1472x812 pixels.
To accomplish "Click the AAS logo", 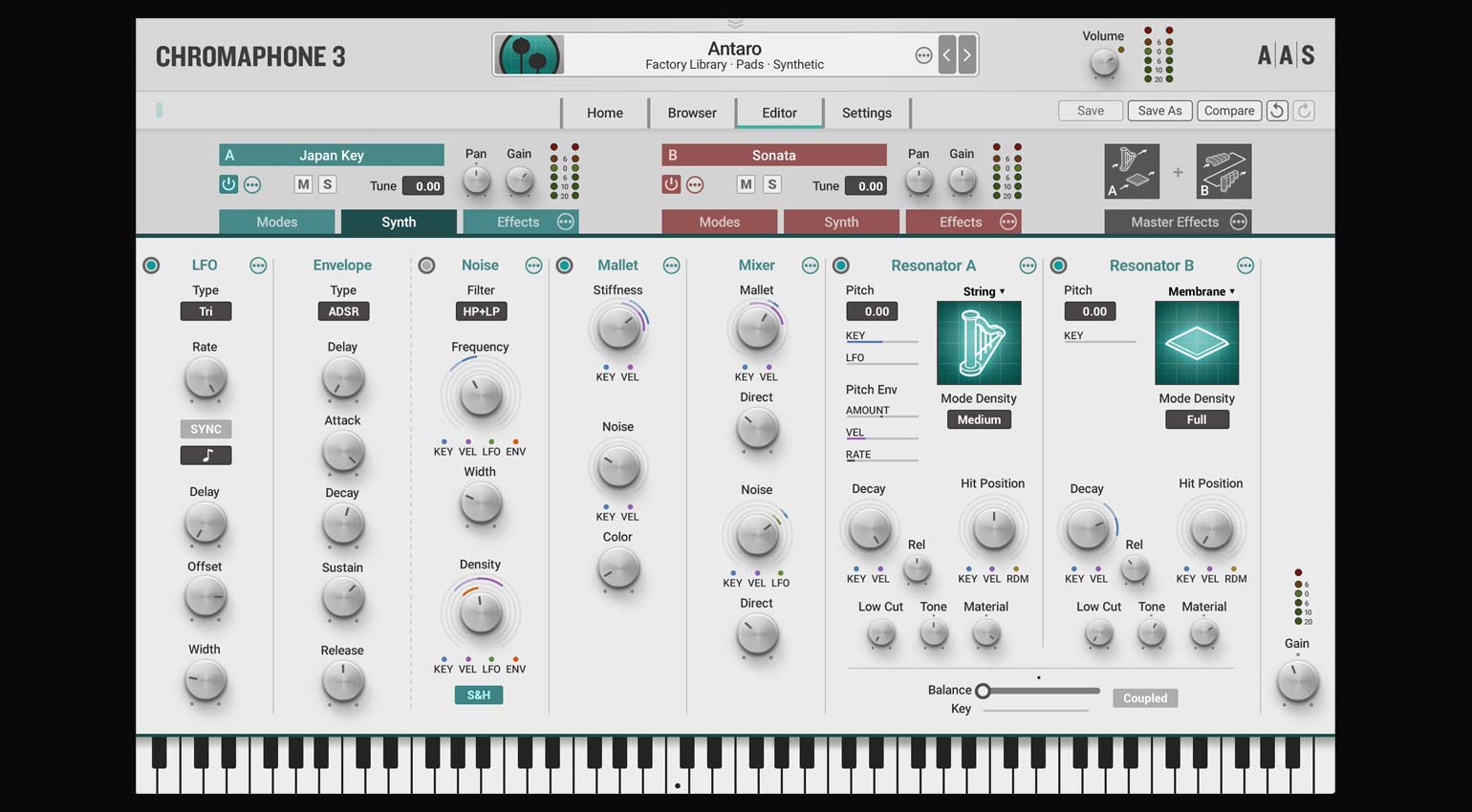I will 1286,55.
